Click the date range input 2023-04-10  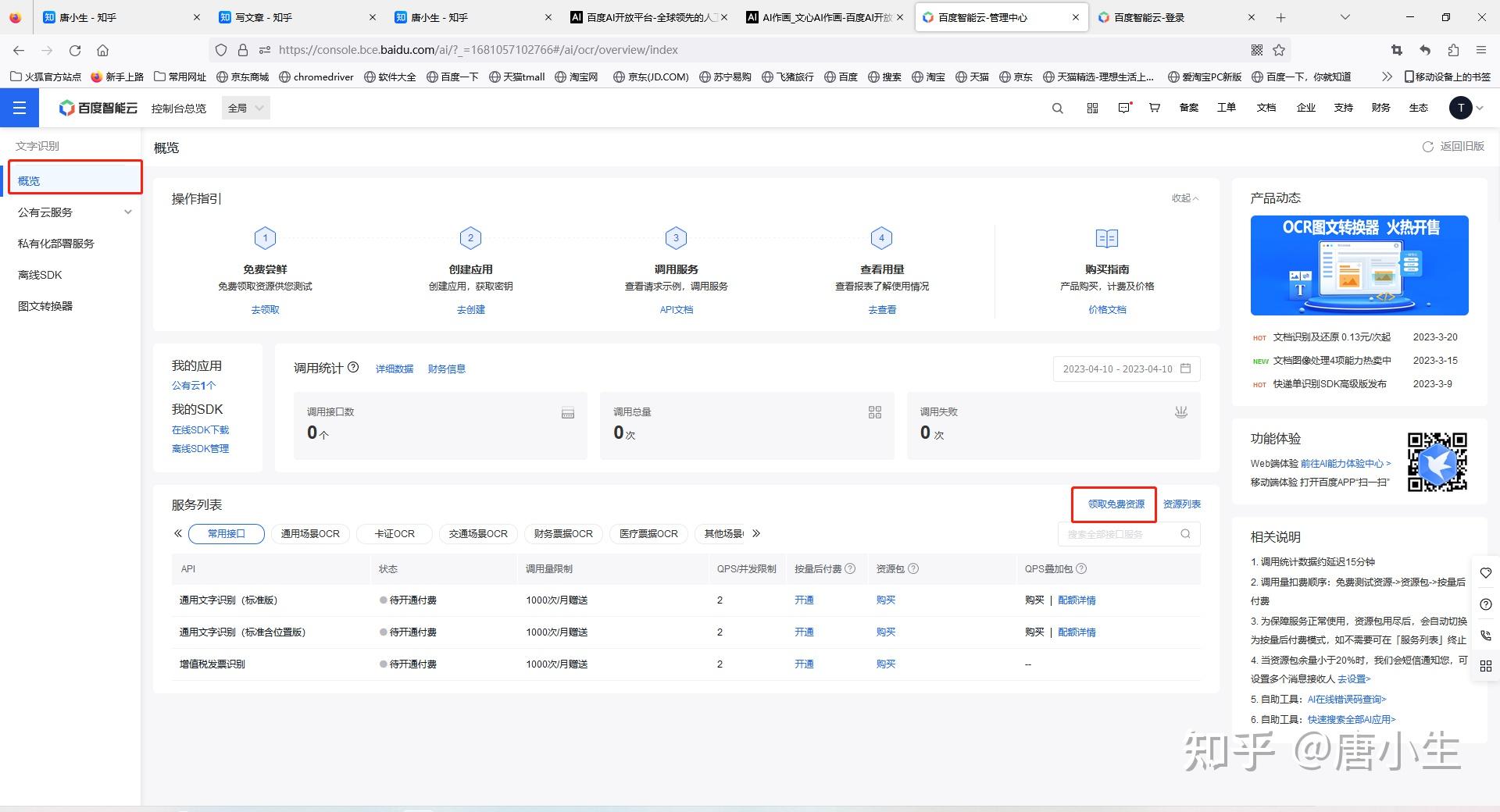tap(1127, 369)
